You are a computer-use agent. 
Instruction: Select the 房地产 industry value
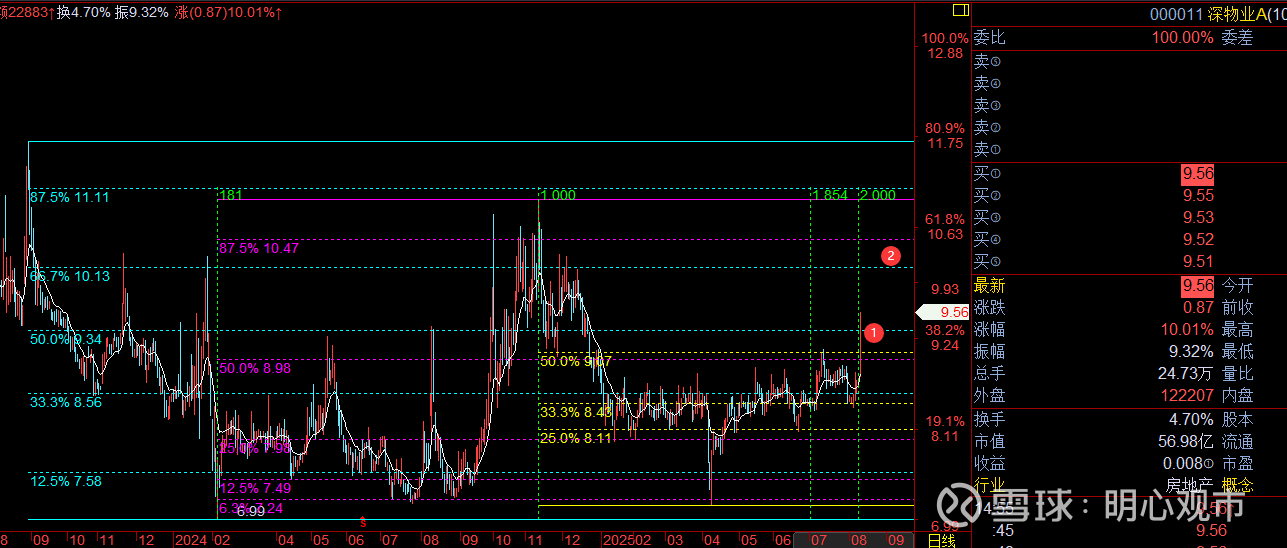coord(1190,485)
